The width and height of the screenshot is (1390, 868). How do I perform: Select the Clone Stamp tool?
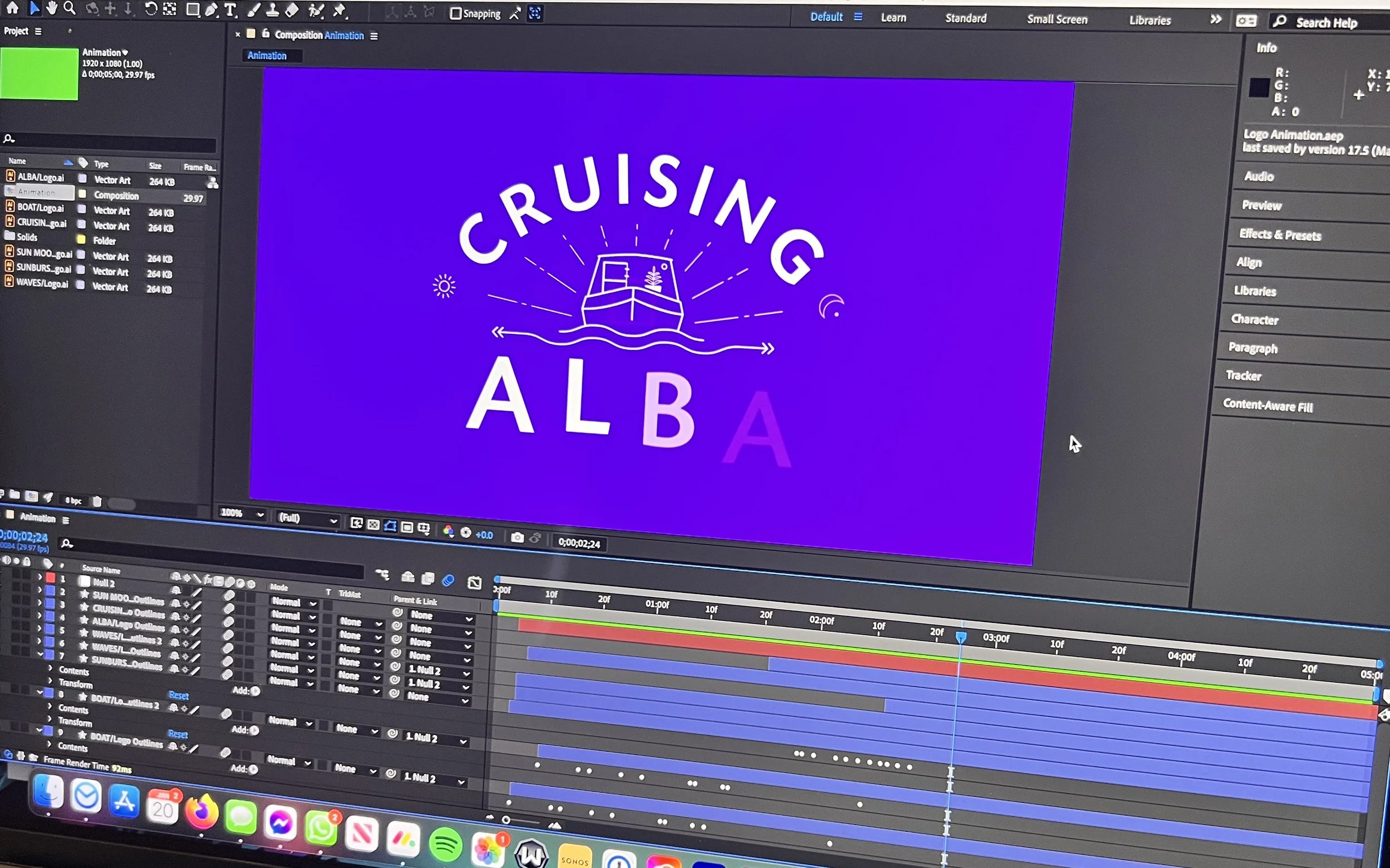click(x=273, y=10)
